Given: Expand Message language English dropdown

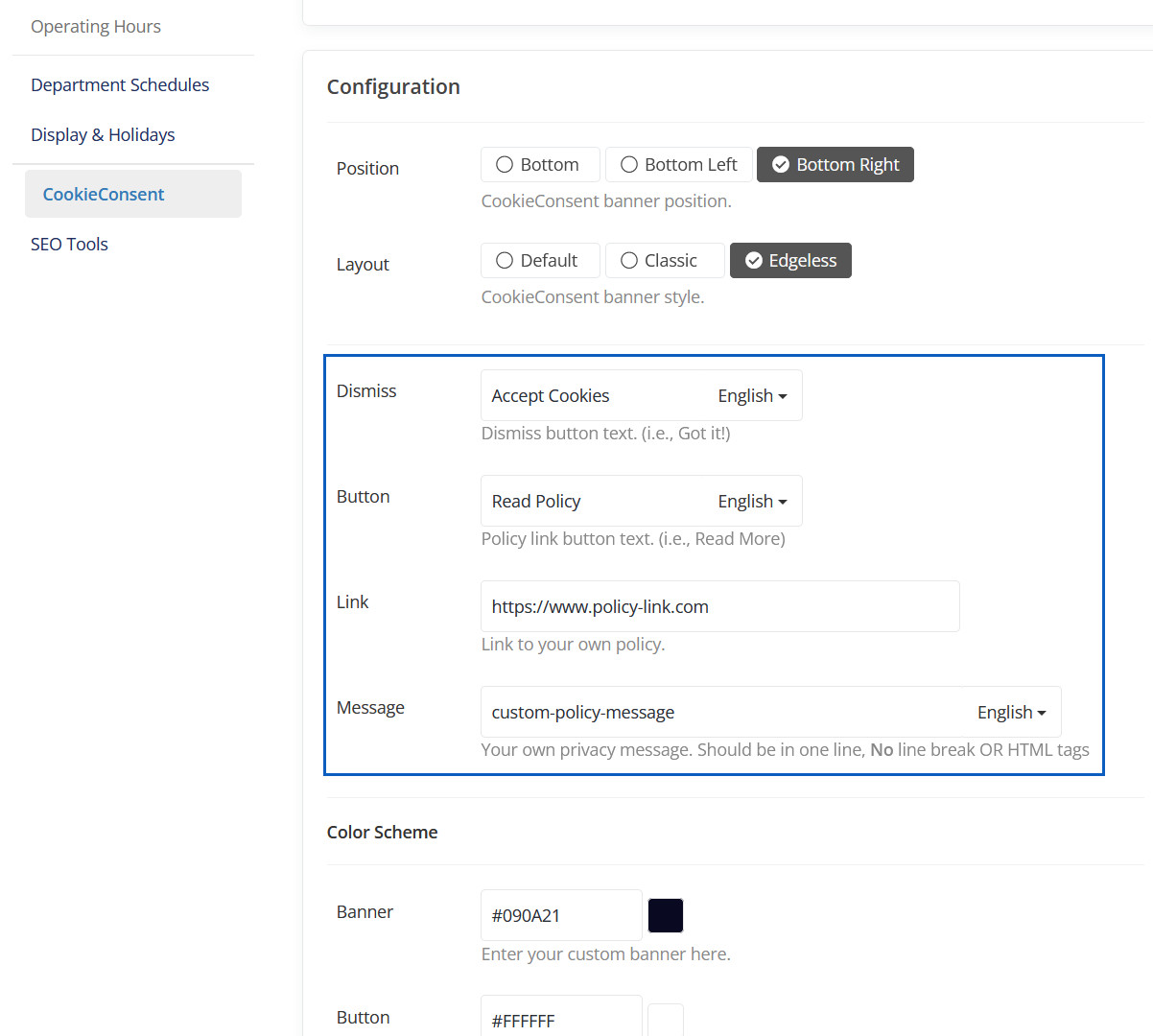Looking at the screenshot, I should [1011, 713].
